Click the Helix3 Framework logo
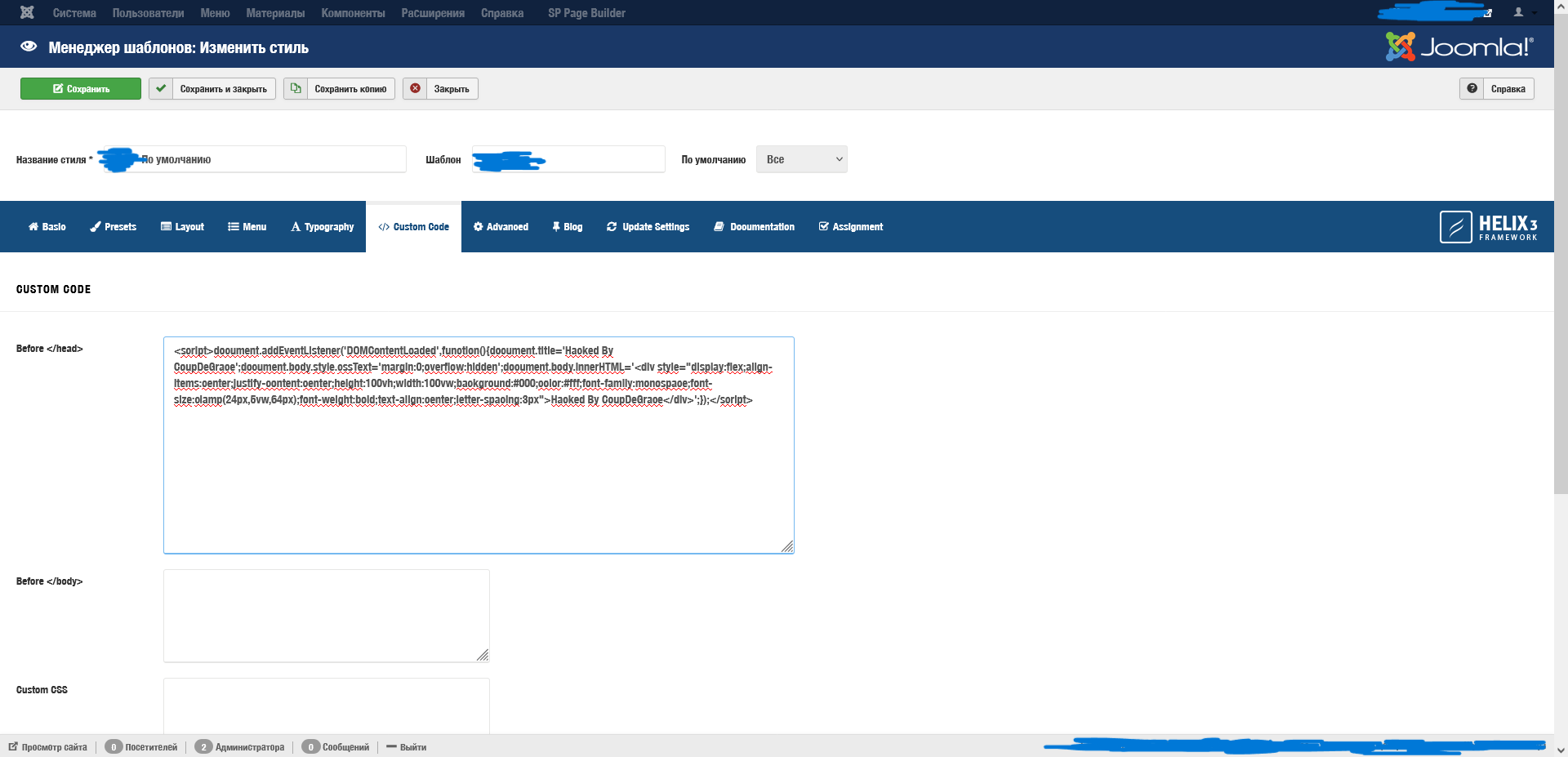Image resolution: width=1568 pixels, height=757 pixels. click(1489, 227)
